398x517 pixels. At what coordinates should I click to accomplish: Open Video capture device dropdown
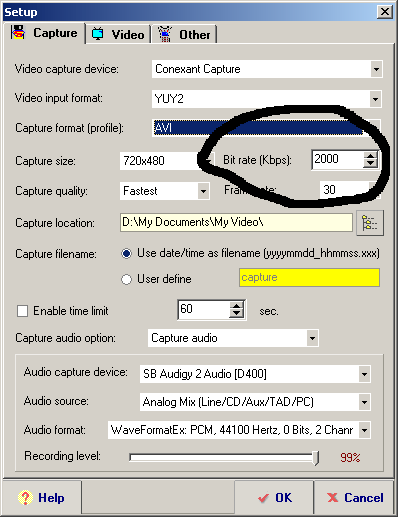click(376, 69)
